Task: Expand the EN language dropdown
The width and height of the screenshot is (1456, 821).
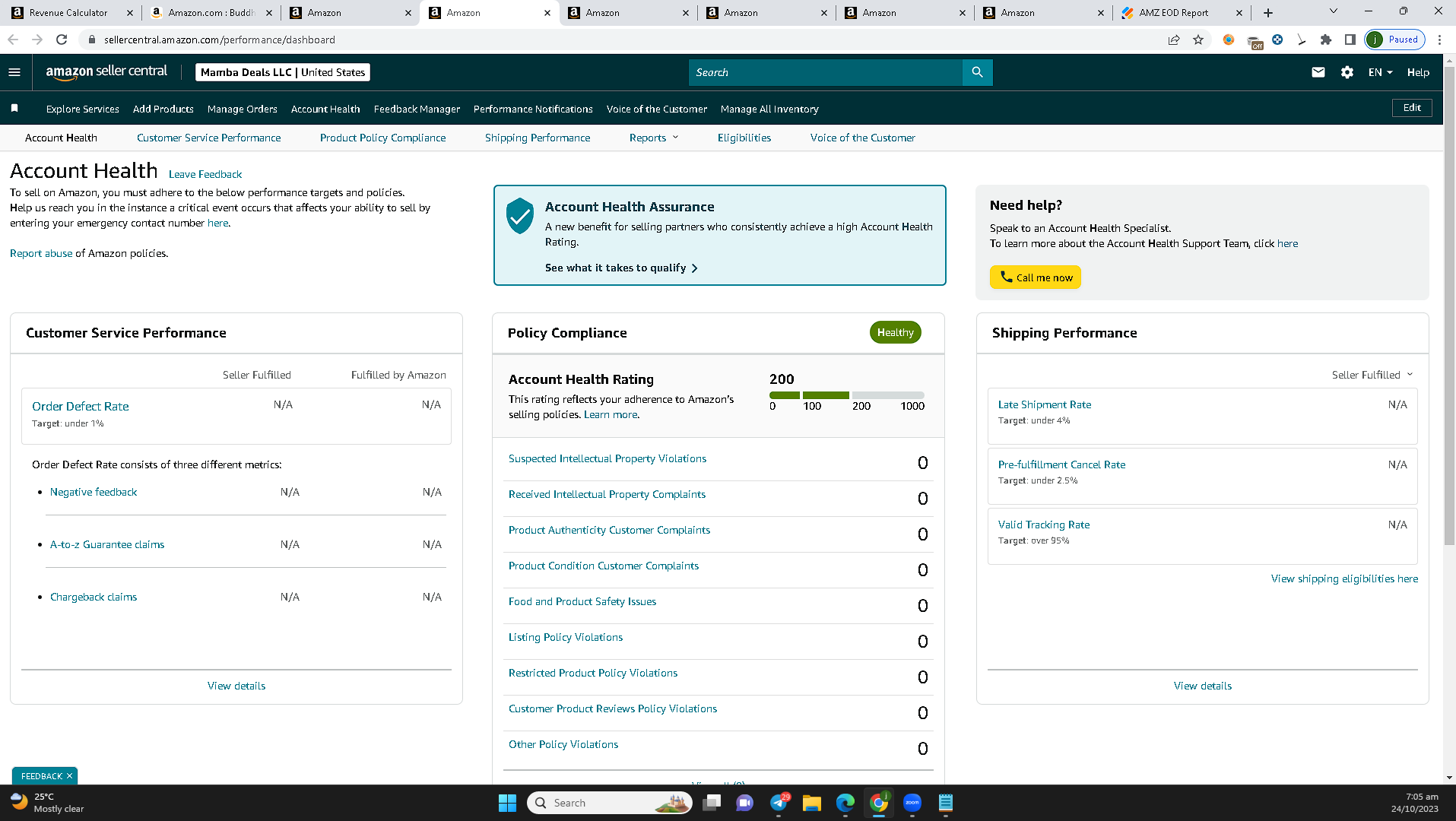Action: 1380,72
